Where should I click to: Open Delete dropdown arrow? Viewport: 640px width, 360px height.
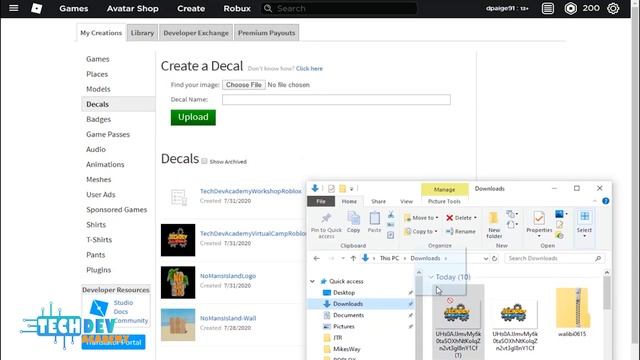475,218
